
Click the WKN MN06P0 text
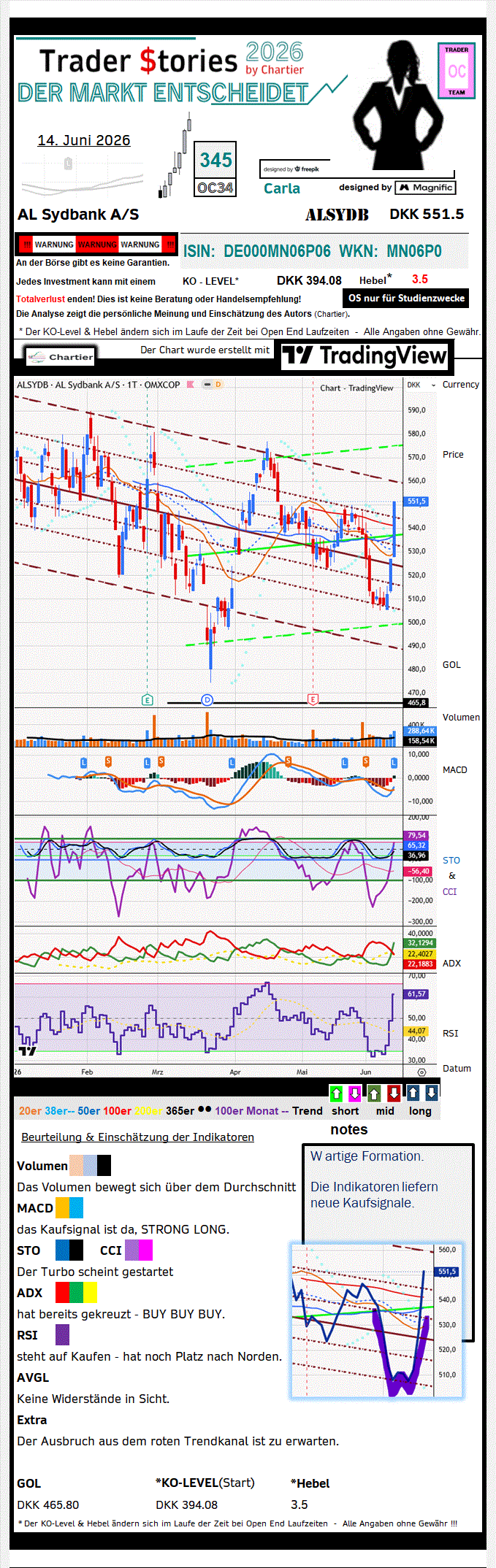[x=391, y=251]
